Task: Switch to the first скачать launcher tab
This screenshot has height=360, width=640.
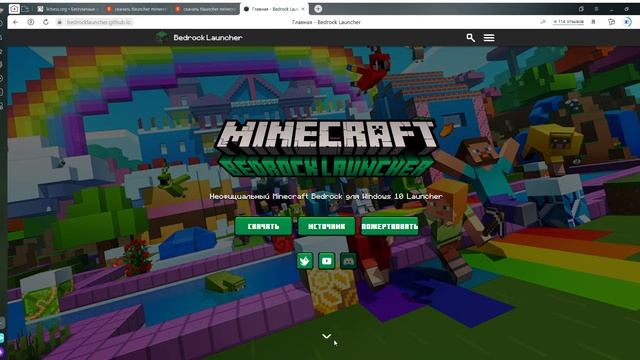Action: coord(137,9)
